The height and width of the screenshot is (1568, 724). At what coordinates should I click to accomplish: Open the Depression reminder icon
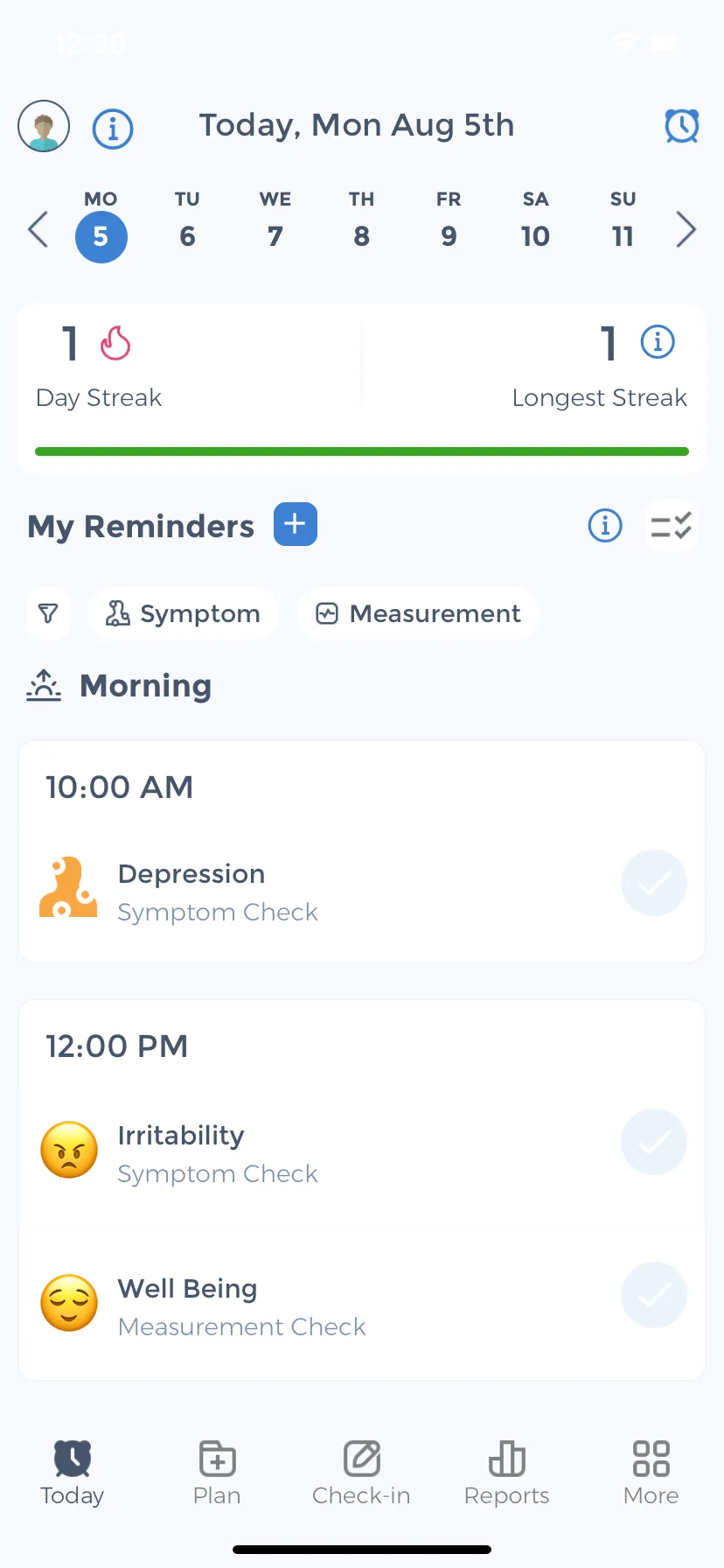point(68,887)
